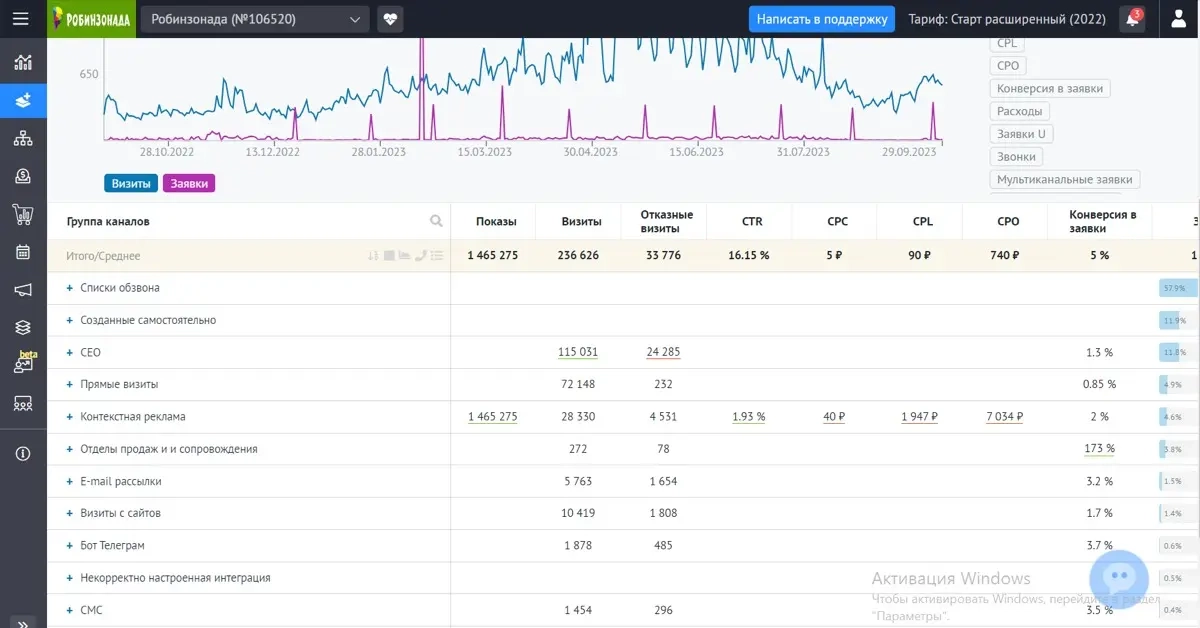Open the hamburger menu in top-left corner

(21, 19)
